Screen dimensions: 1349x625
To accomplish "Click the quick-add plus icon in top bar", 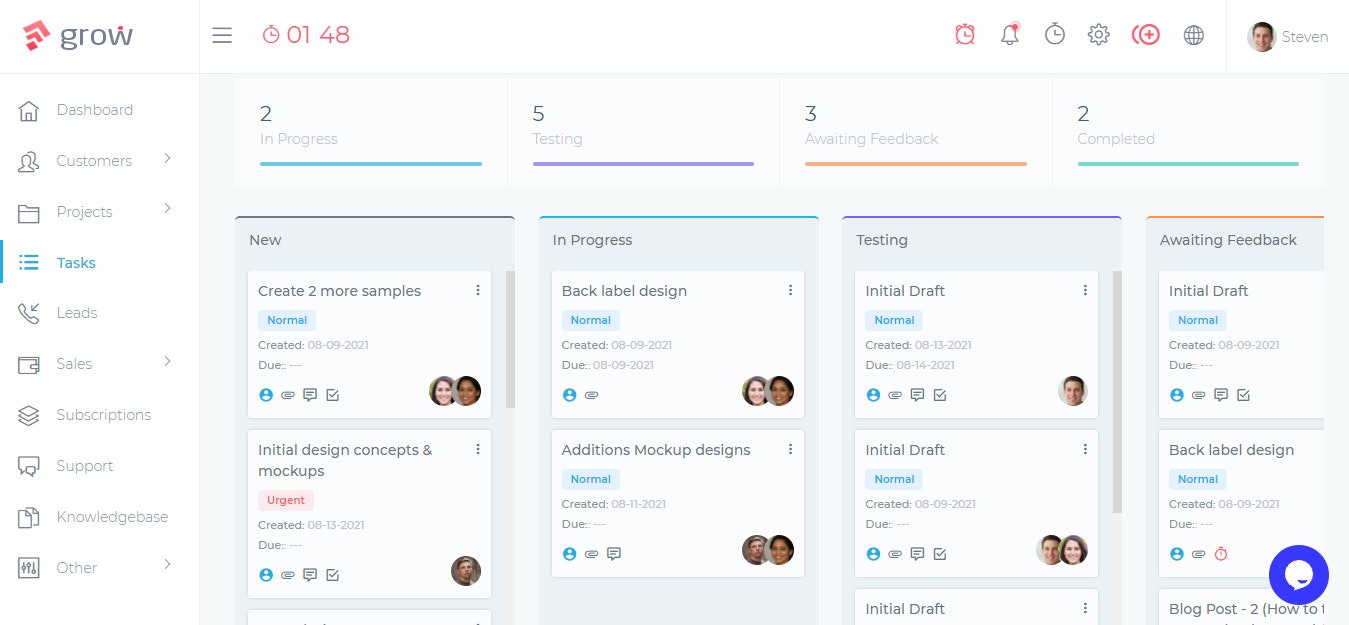I will click(1146, 34).
